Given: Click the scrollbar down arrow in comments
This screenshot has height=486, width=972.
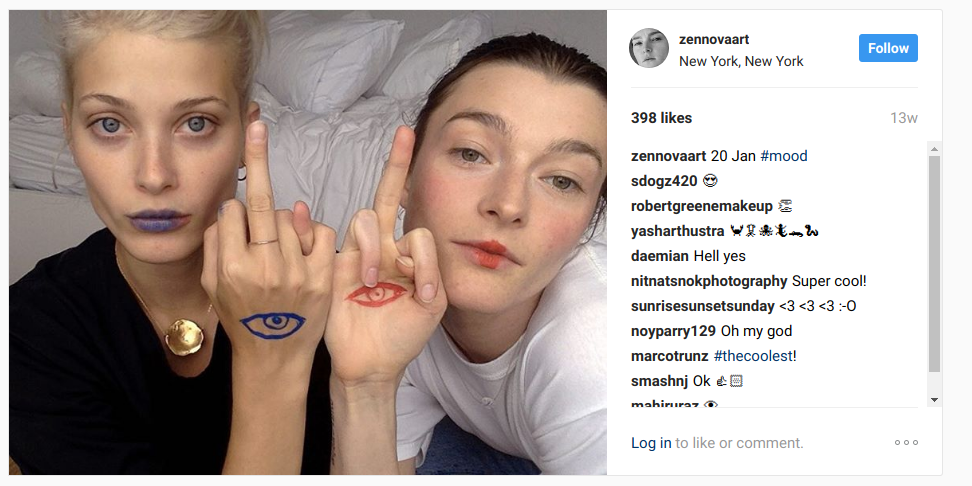Looking at the screenshot, I should tap(934, 400).
